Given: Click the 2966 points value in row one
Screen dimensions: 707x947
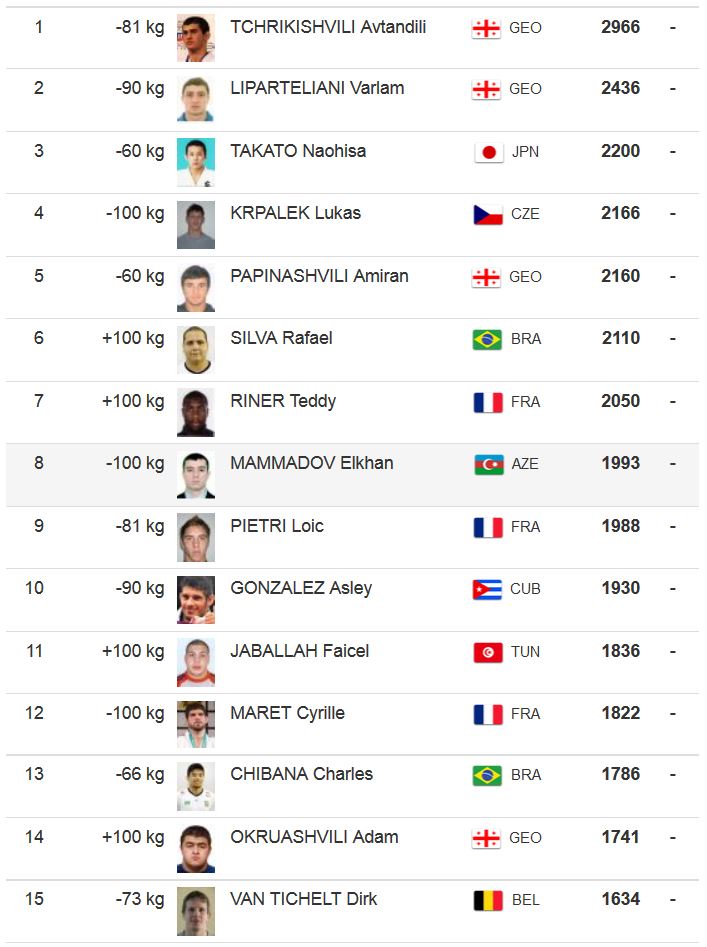Looking at the screenshot, I should click(x=620, y=27).
